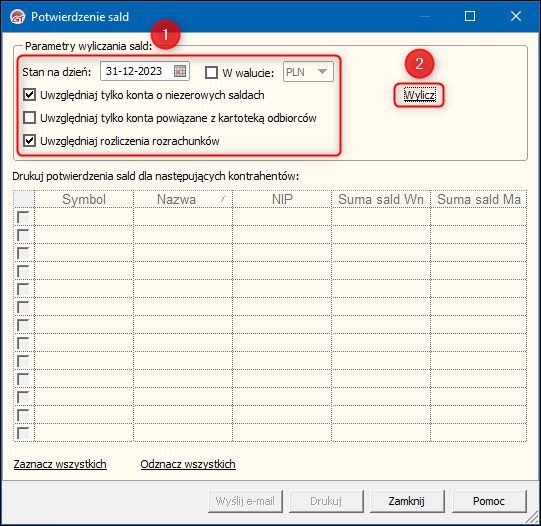
Task: Click the Wylicz button
Action: point(419,95)
